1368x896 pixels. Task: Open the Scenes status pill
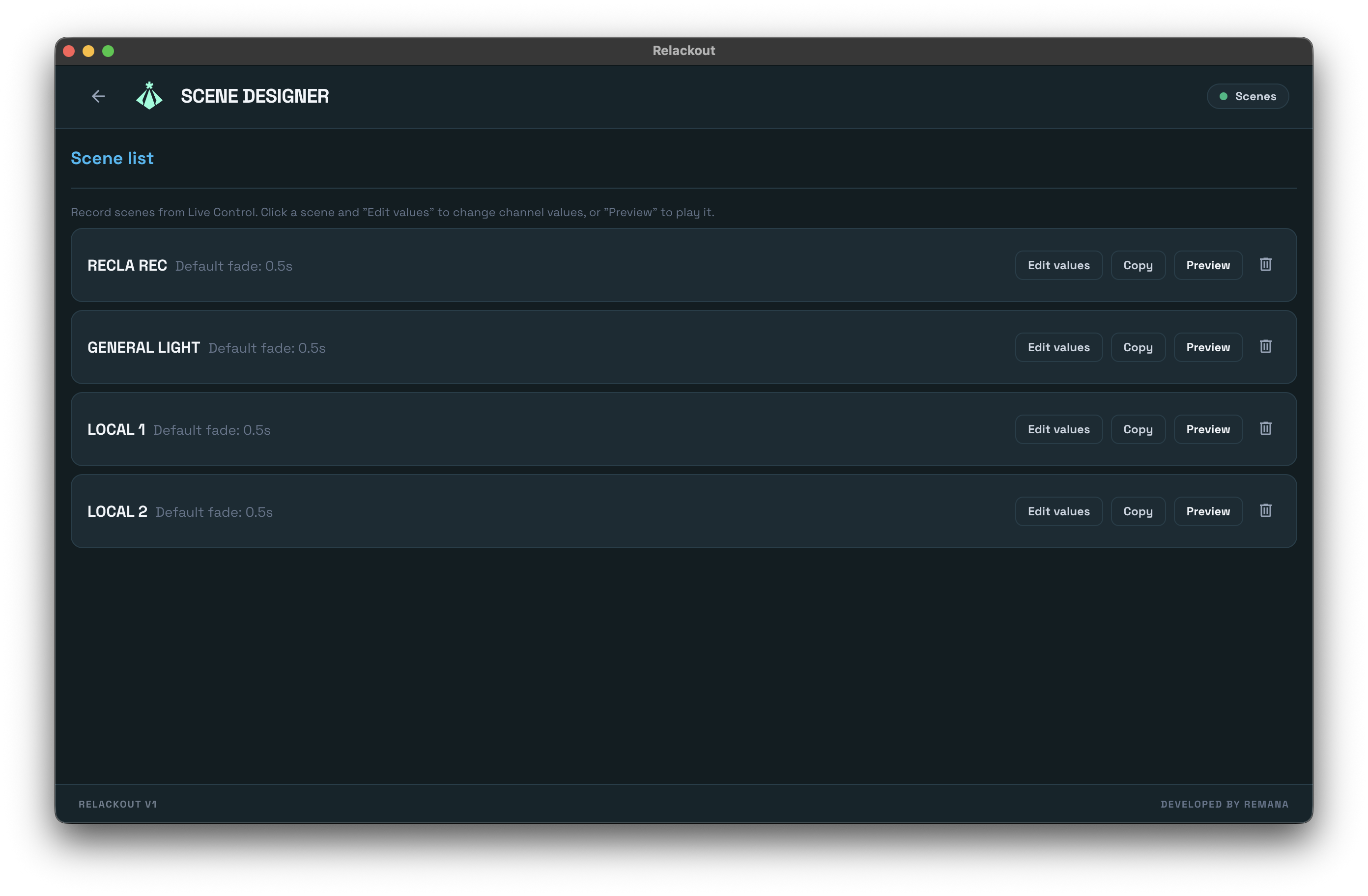(x=1247, y=96)
